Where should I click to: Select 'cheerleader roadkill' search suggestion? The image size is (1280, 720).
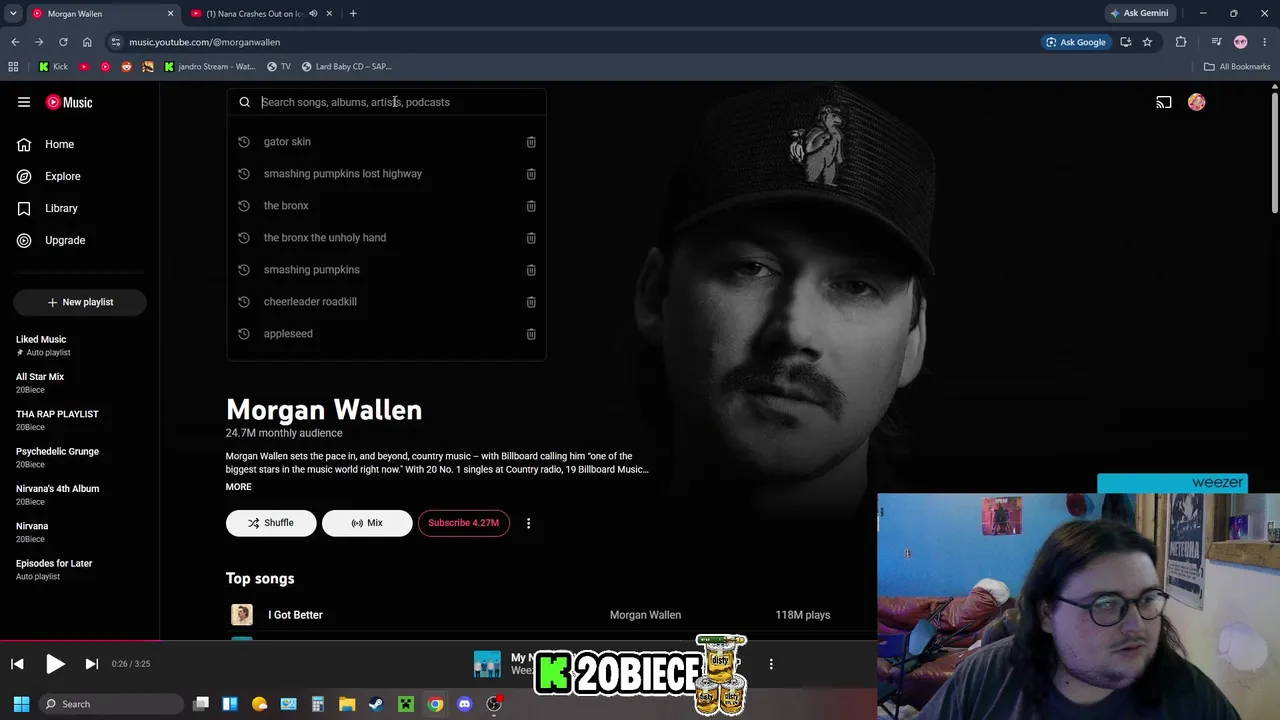(310, 302)
